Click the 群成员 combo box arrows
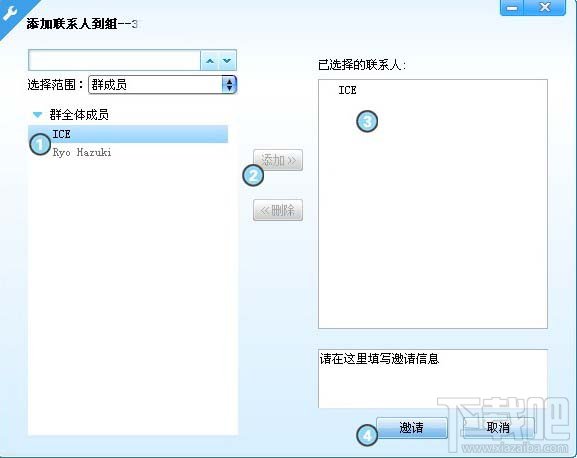The height and width of the screenshot is (458, 577). 229,85
